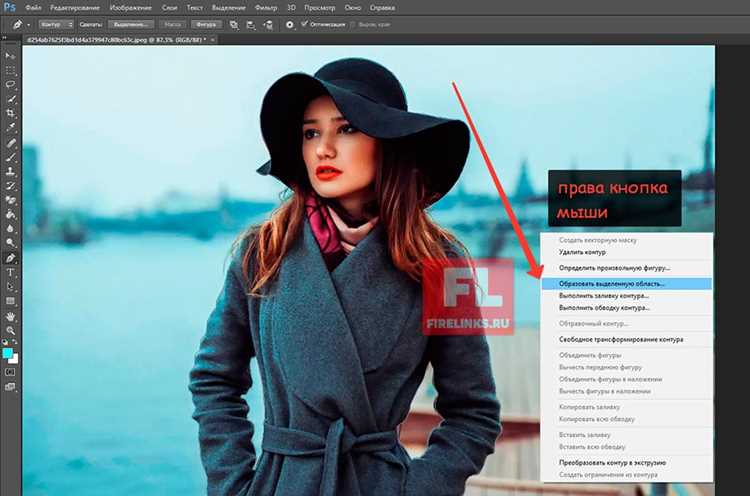Open path arrangement options
750x496 pixels.
268,24
